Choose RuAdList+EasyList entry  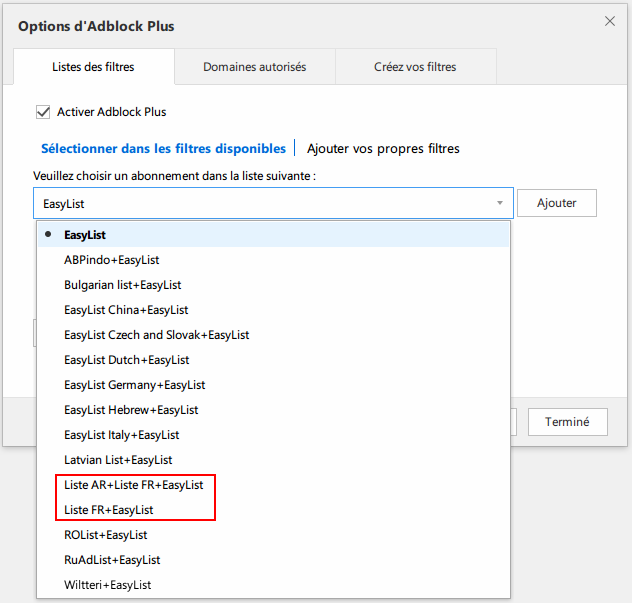point(273,559)
